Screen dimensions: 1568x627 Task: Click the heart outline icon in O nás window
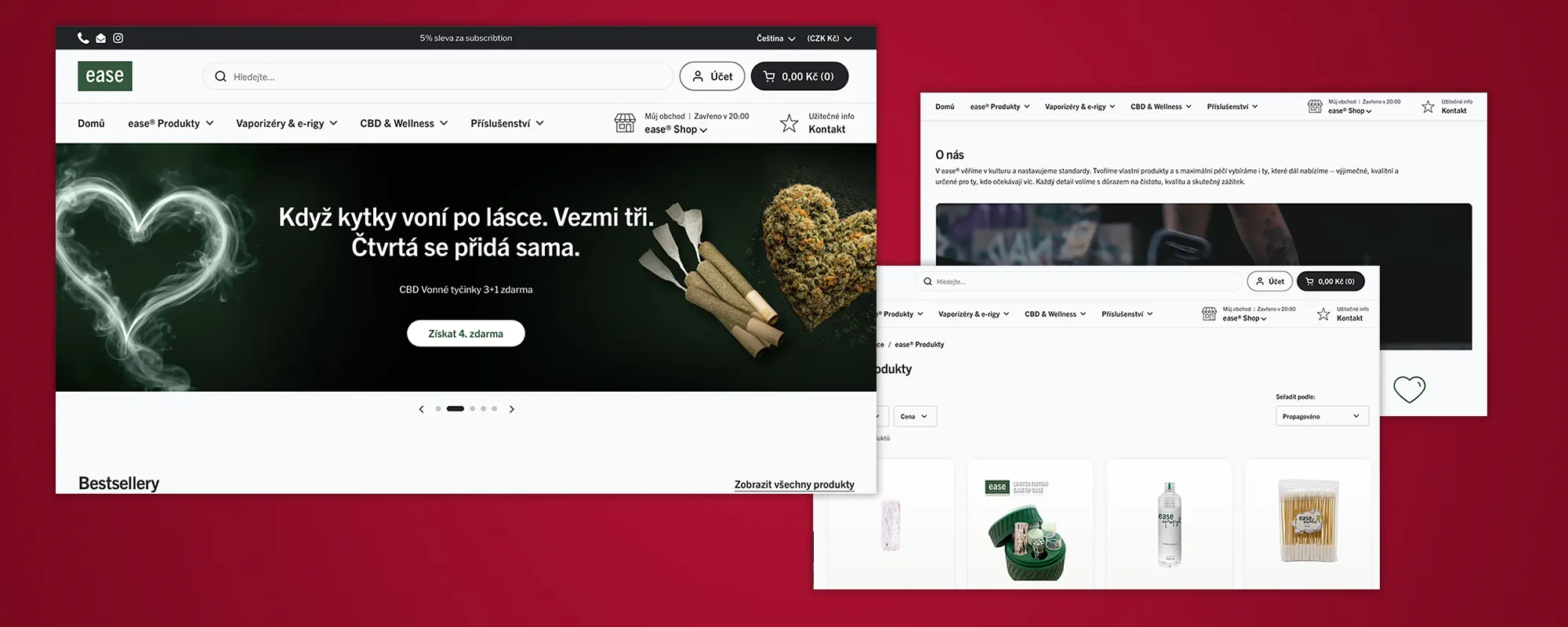point(1409,389)
